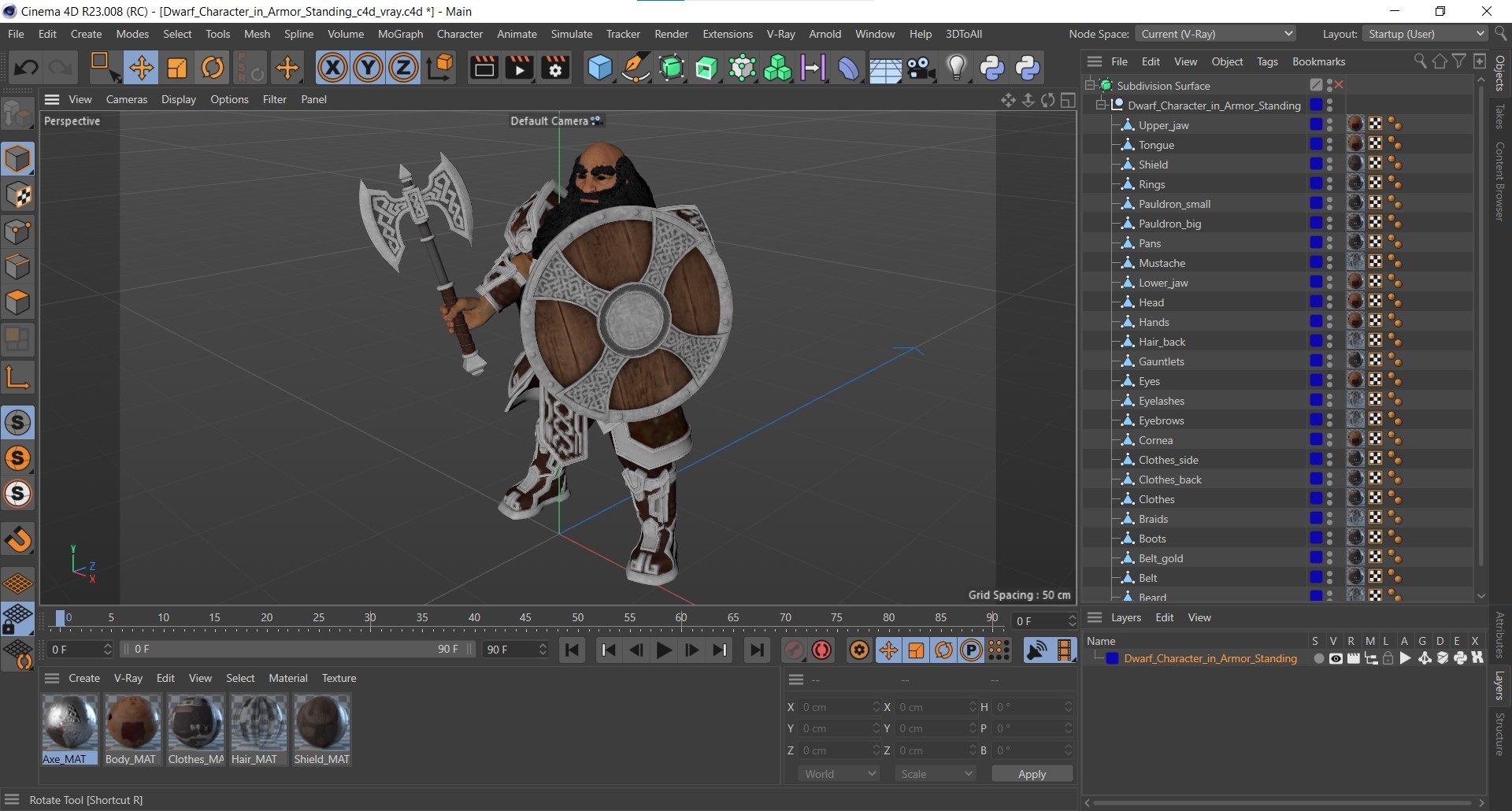Select the Scale tool

[x=177, y=68]
